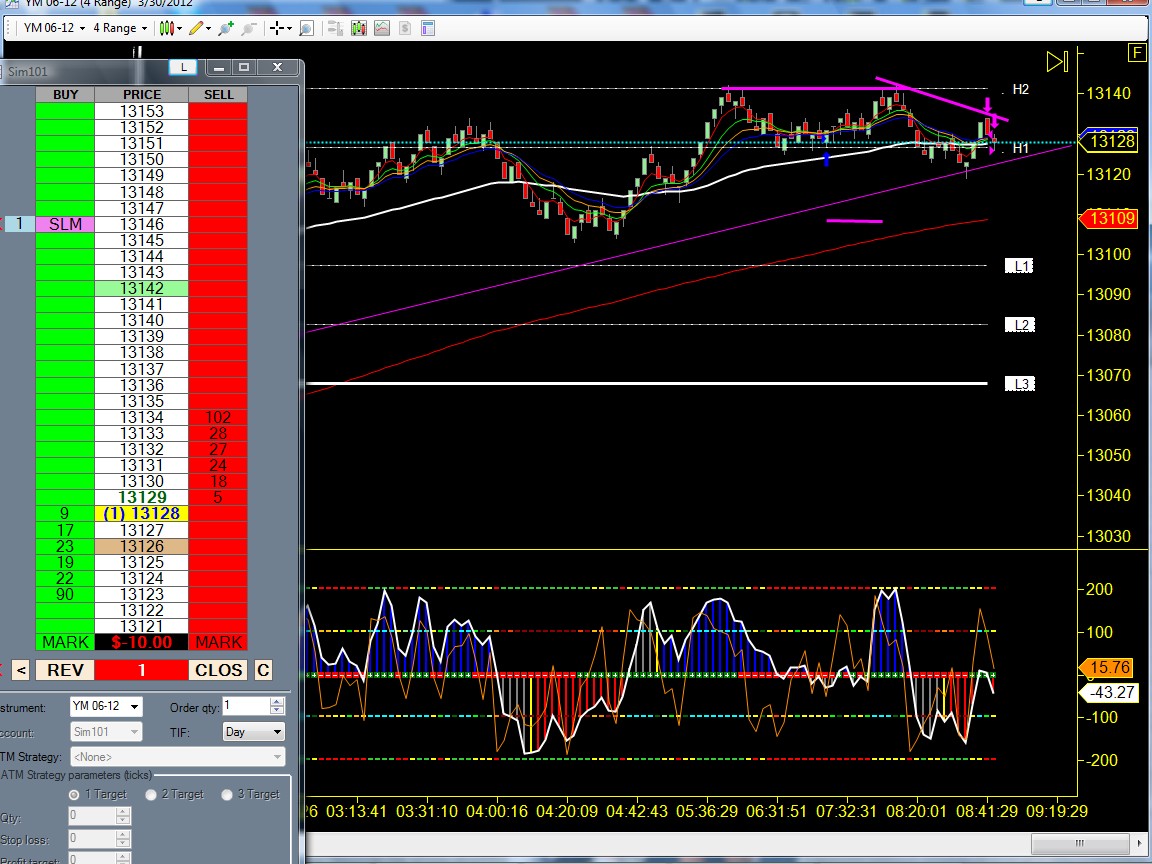Click the 13128 current price marker on axis
This screenshot has width=1152, height=864.
click(x=1108, y=141)
